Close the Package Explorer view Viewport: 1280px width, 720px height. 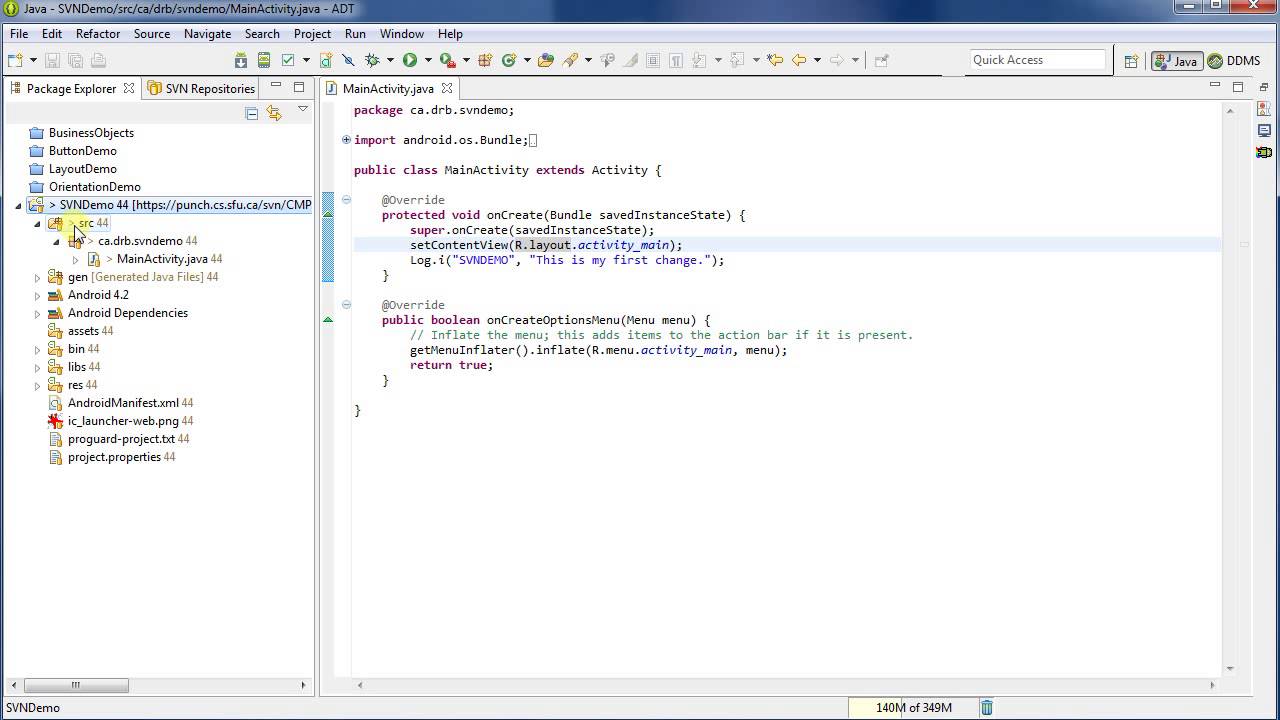click(129, 88)
